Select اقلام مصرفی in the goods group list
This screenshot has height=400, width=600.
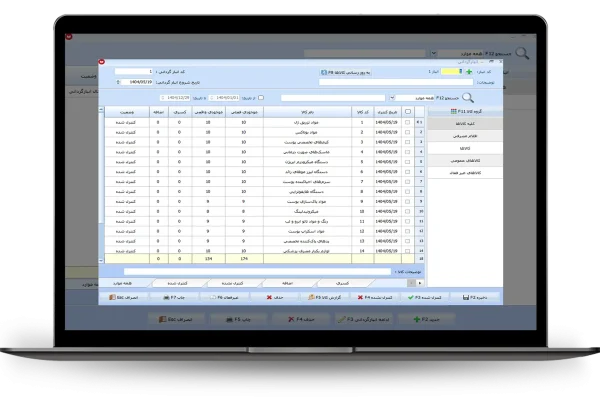(464, 135)
